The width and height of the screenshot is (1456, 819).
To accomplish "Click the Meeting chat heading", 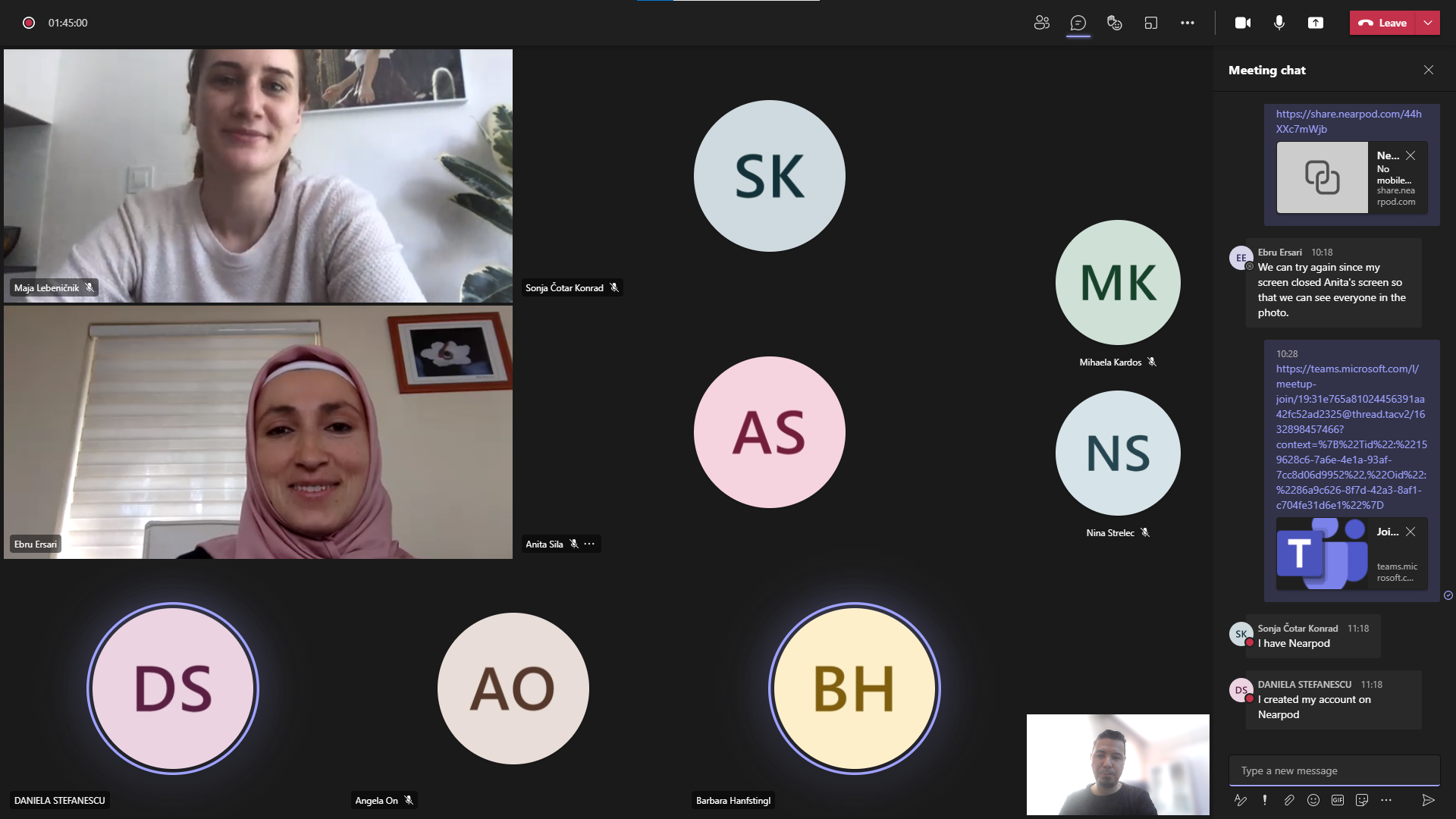I will tap(1266, 70).
